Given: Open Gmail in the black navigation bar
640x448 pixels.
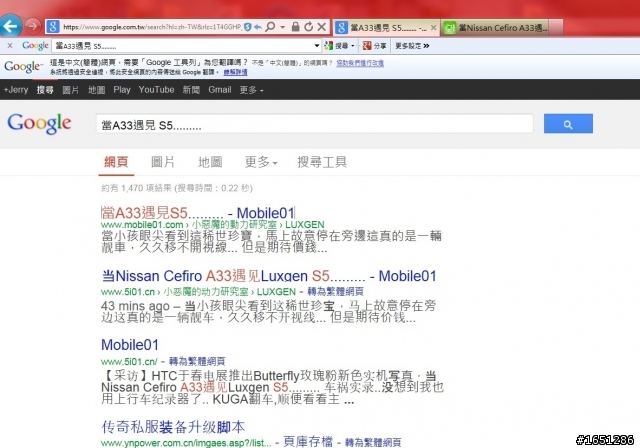Looking at the screenshot, I should [220, 89].
